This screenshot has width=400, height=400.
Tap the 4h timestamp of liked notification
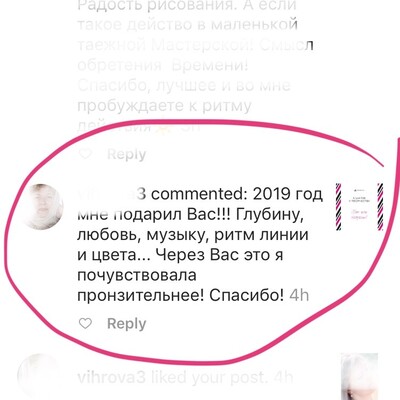coord(283,377)
